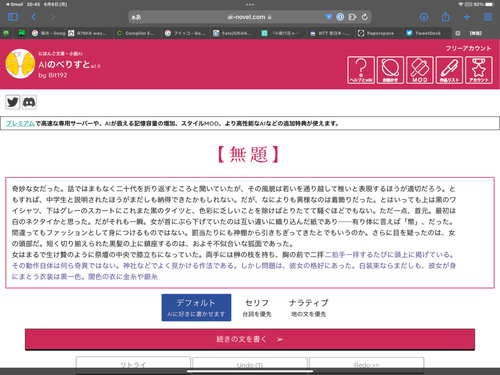Click the Undo (T) button

(x=250, y=365)
